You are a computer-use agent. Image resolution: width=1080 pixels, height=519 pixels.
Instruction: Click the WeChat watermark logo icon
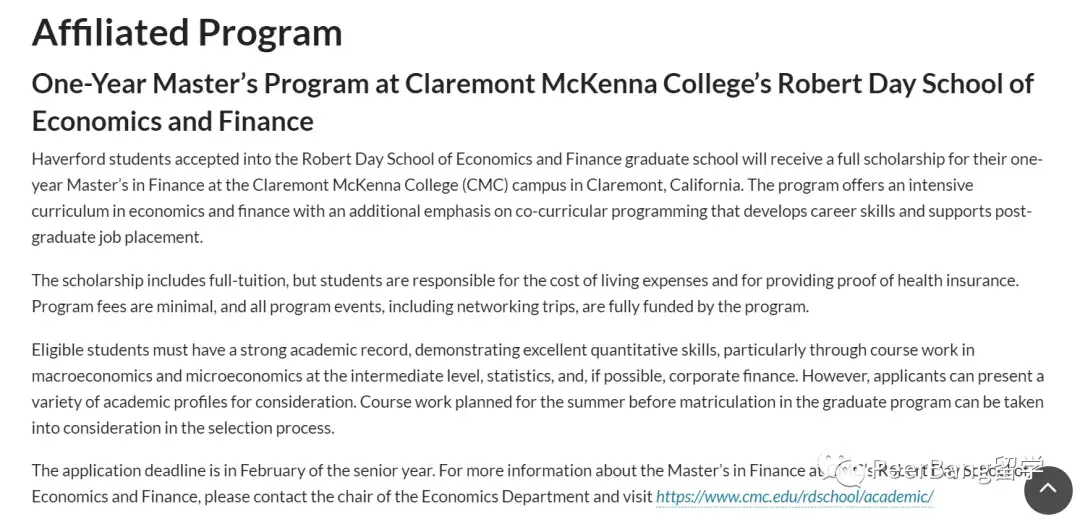pyautogui.click(x=837, y=469)
